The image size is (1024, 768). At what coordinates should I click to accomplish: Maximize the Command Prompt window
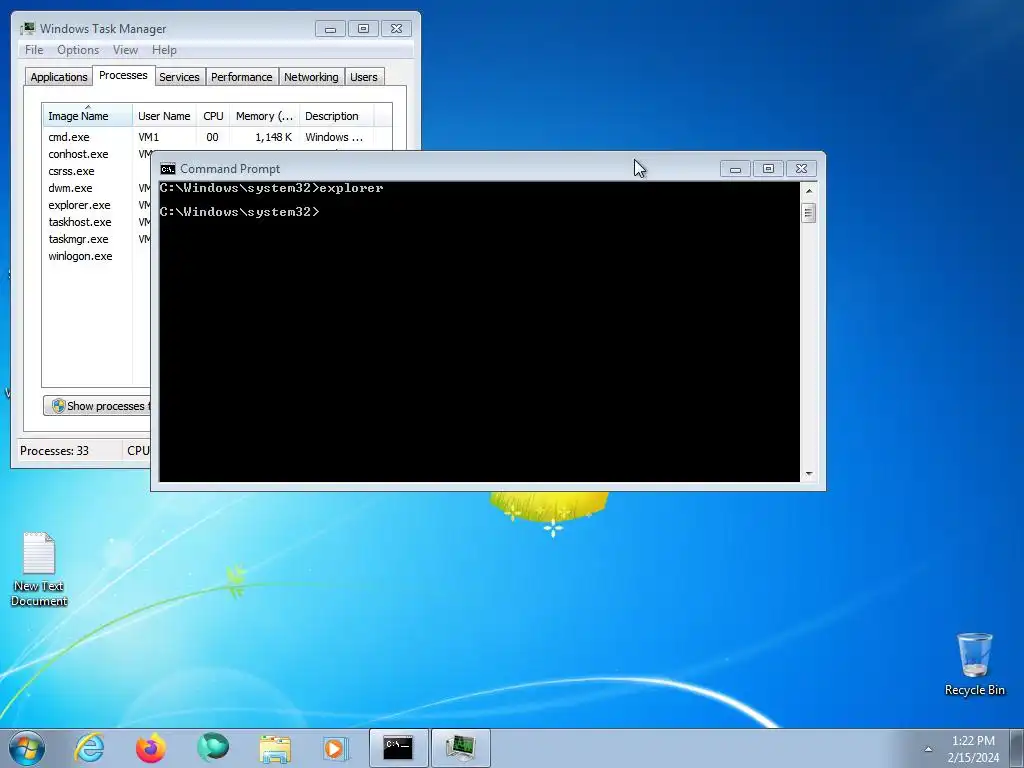pyautogui.click(x=768, y=168)
